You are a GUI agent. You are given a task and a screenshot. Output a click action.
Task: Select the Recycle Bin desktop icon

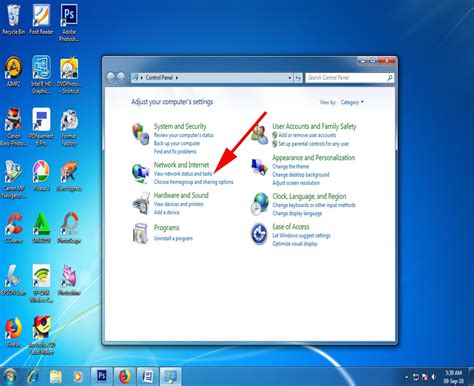coord(14,20)
